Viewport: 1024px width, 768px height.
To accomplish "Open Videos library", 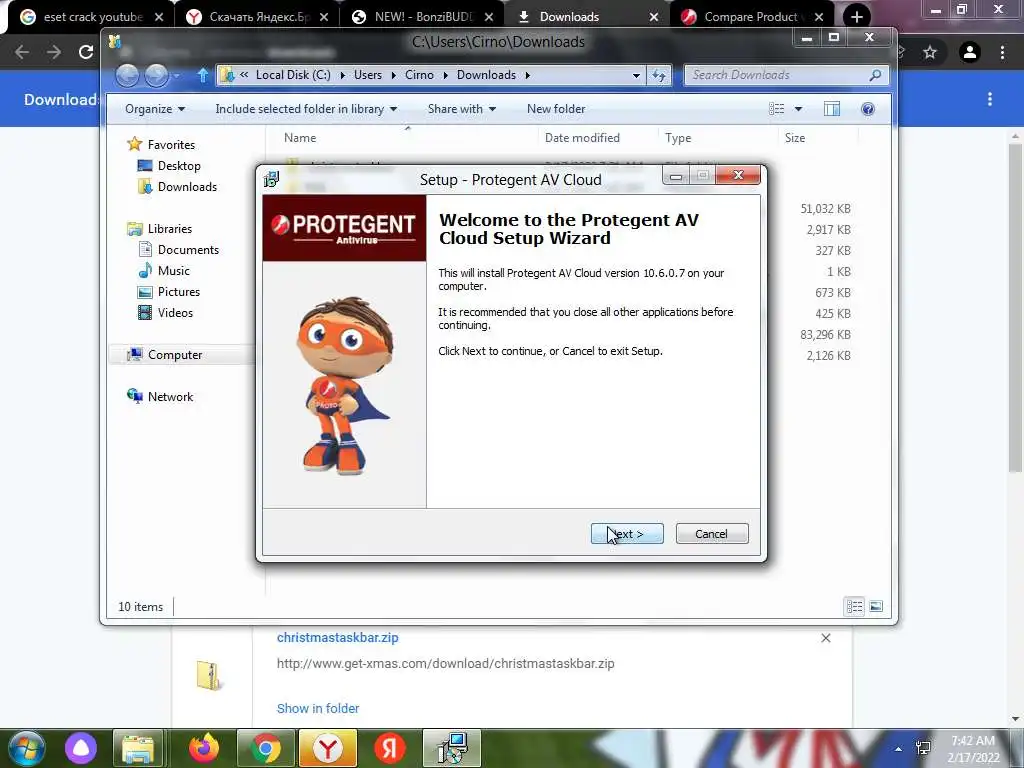I will point(175,313).
